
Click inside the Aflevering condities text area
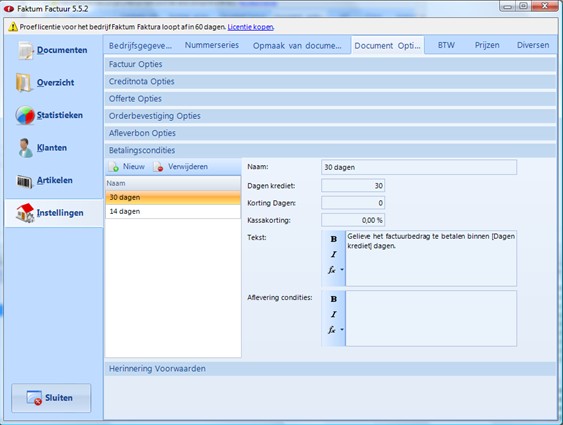(431, 318)
